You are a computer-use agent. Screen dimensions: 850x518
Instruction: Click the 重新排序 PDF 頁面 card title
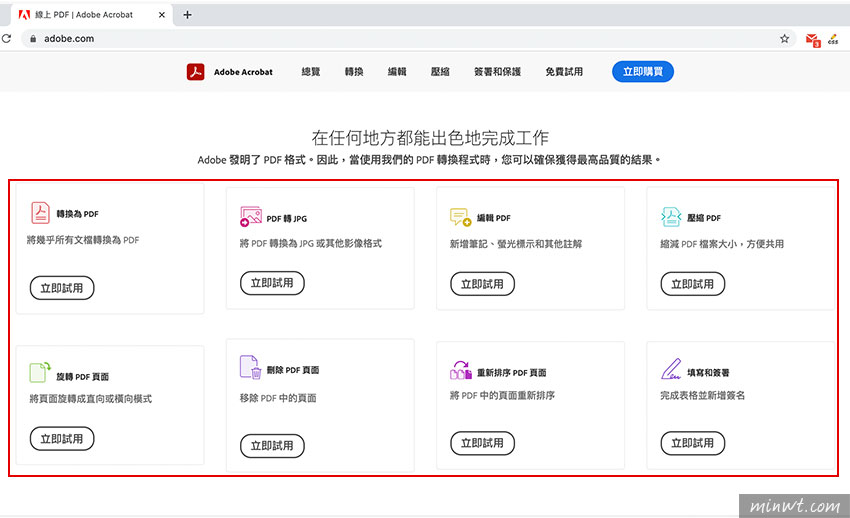tap(512, 373)
